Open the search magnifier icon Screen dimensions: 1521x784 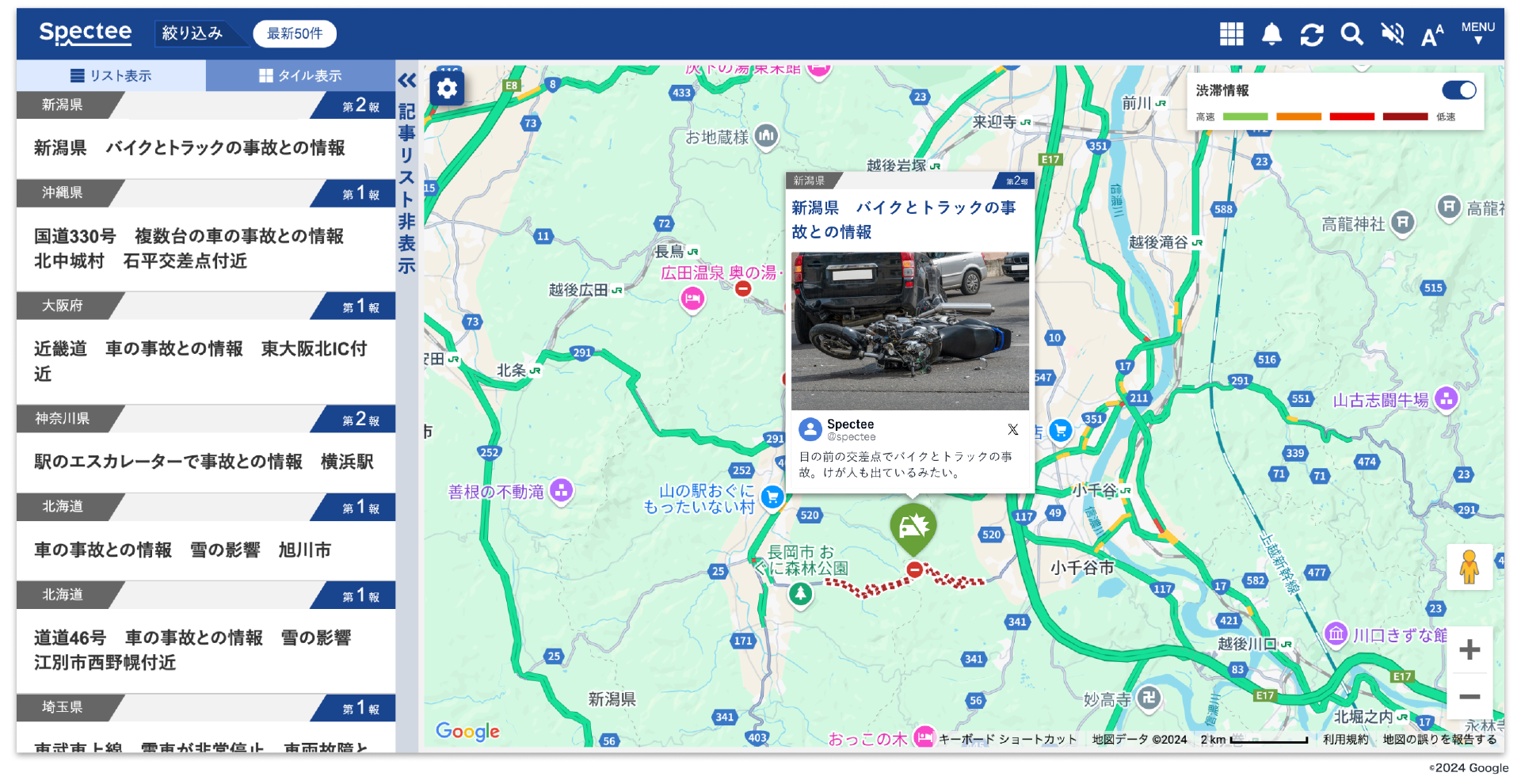point(1351,34)
